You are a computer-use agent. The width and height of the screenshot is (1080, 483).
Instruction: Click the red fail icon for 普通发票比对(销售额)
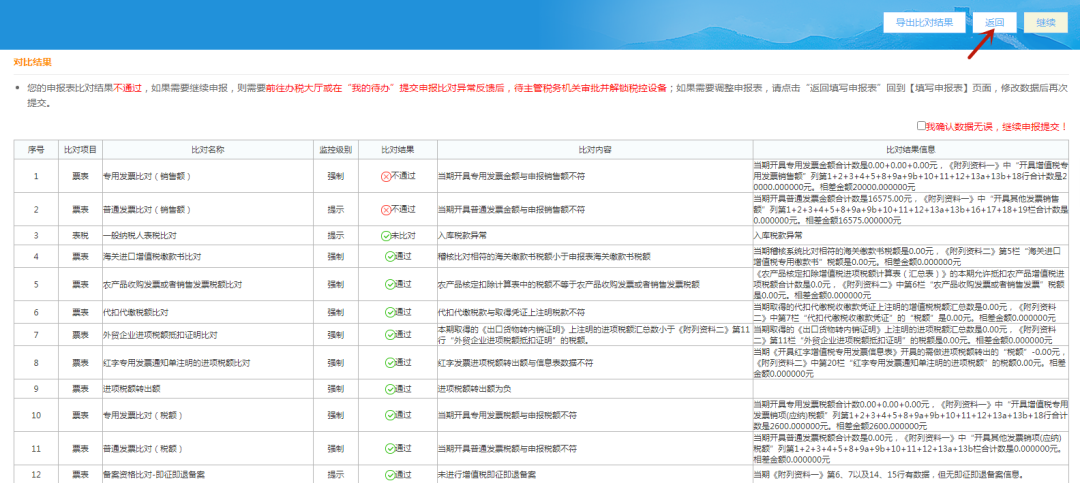click(x=386, y=209)
